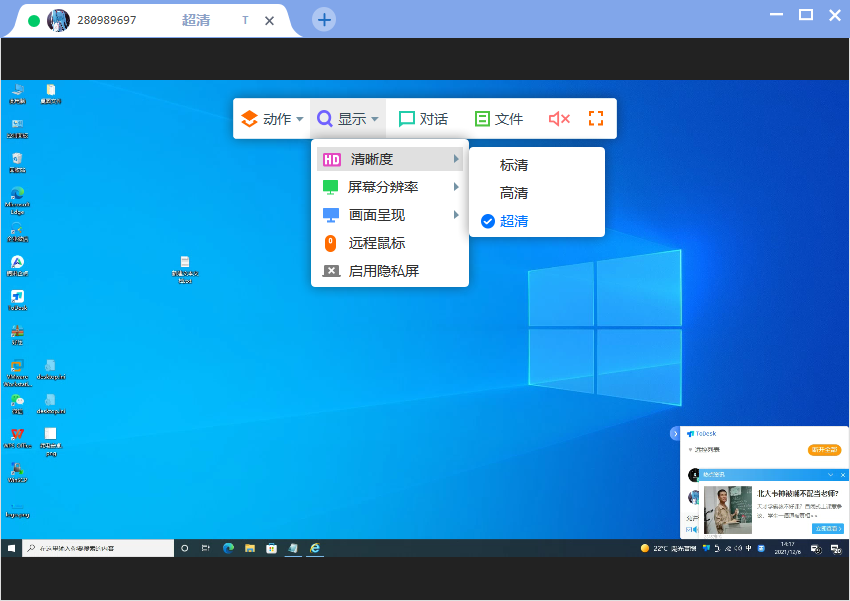Select the VMware Workstation desktop icon

pos(17,373)
